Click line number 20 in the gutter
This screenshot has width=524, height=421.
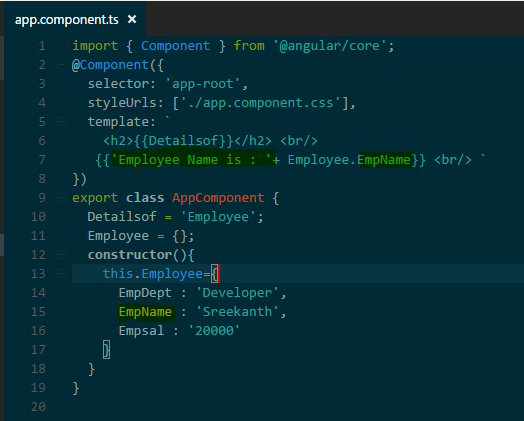pyautogui.click(x=38, y=407)
